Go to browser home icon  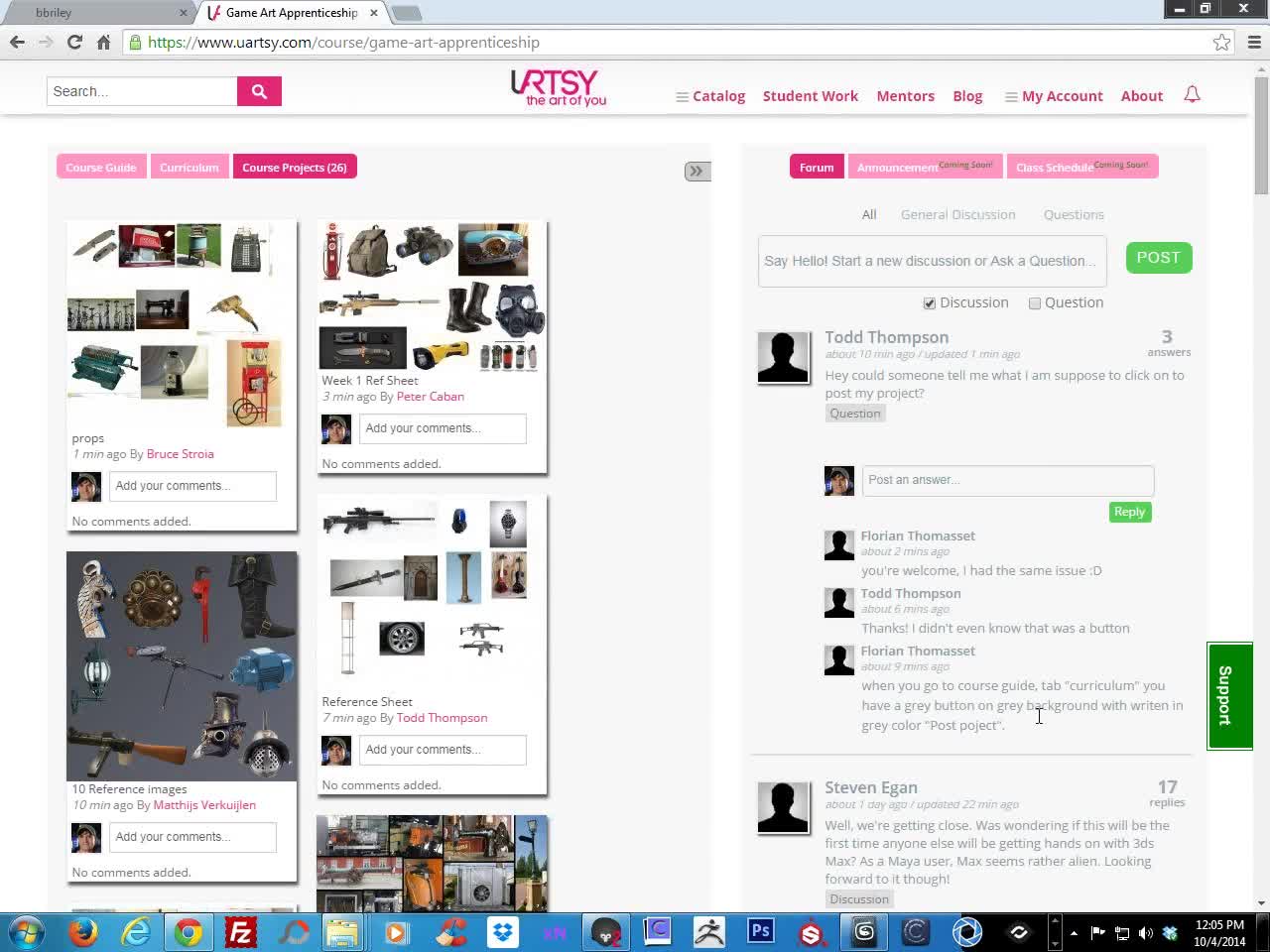point(103,42)
